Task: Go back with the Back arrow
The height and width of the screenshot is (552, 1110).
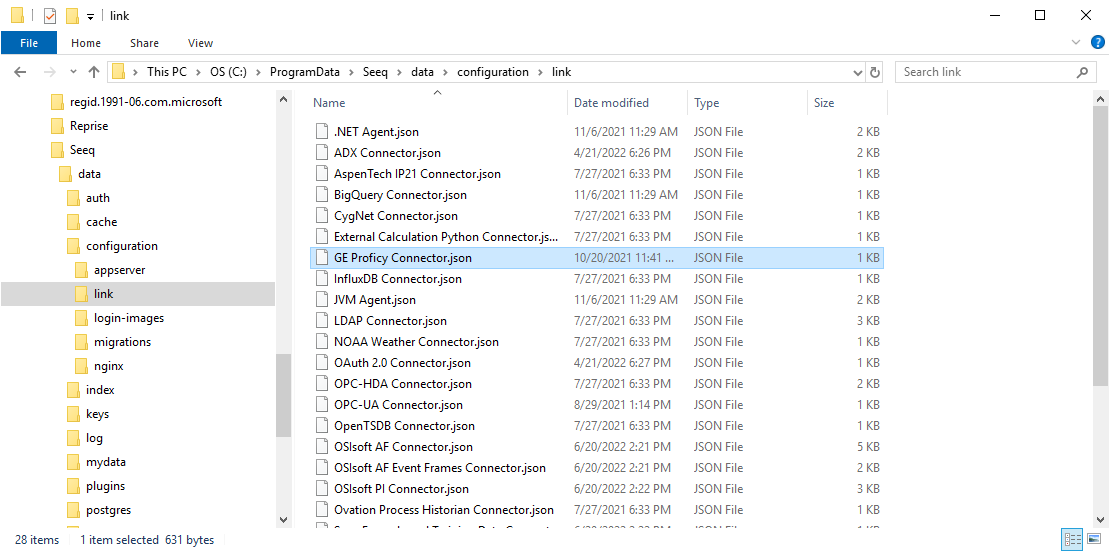Action: (x=21, y=71)
